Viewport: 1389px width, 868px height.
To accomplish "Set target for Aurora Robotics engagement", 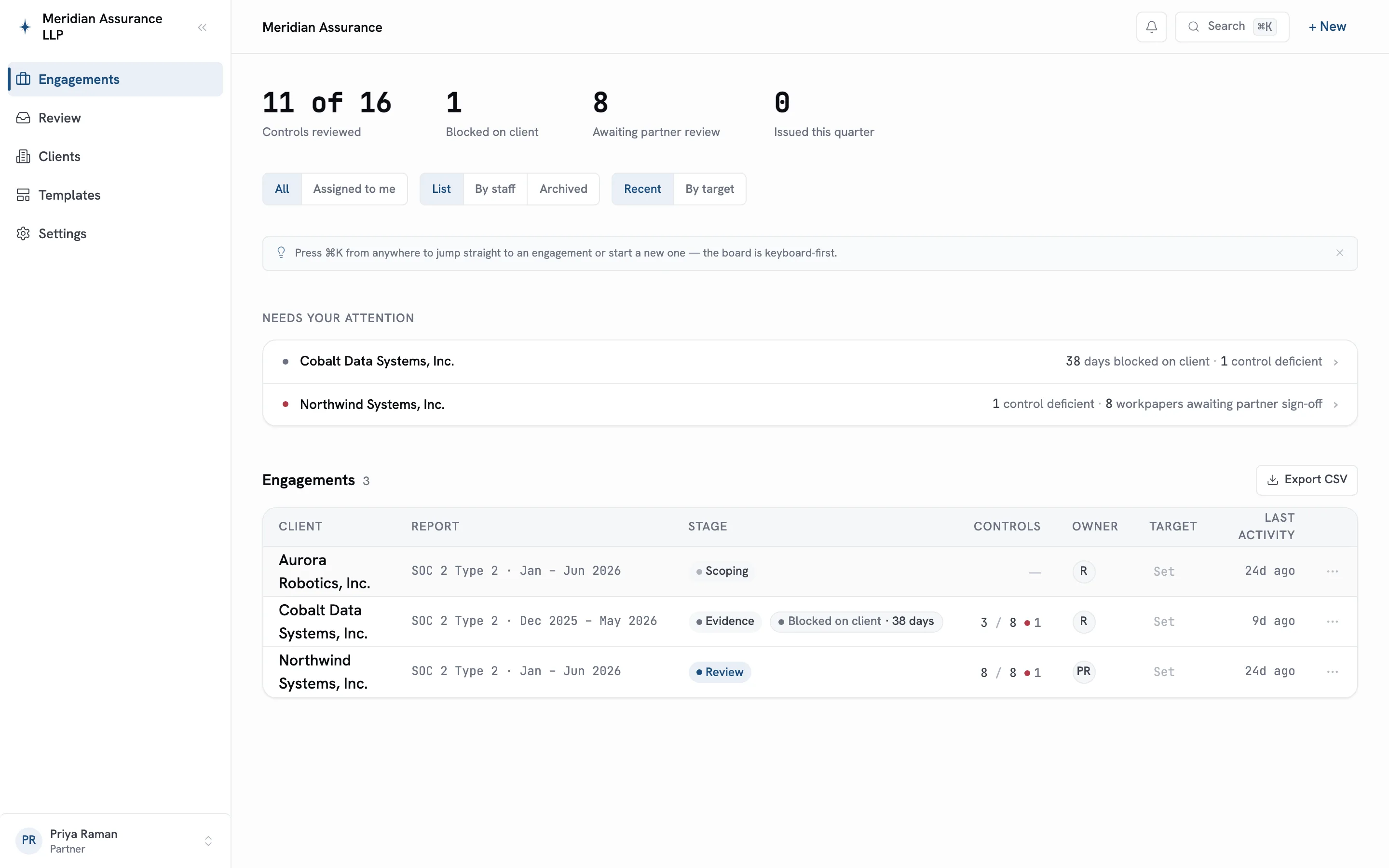I will pos(1164,572).
